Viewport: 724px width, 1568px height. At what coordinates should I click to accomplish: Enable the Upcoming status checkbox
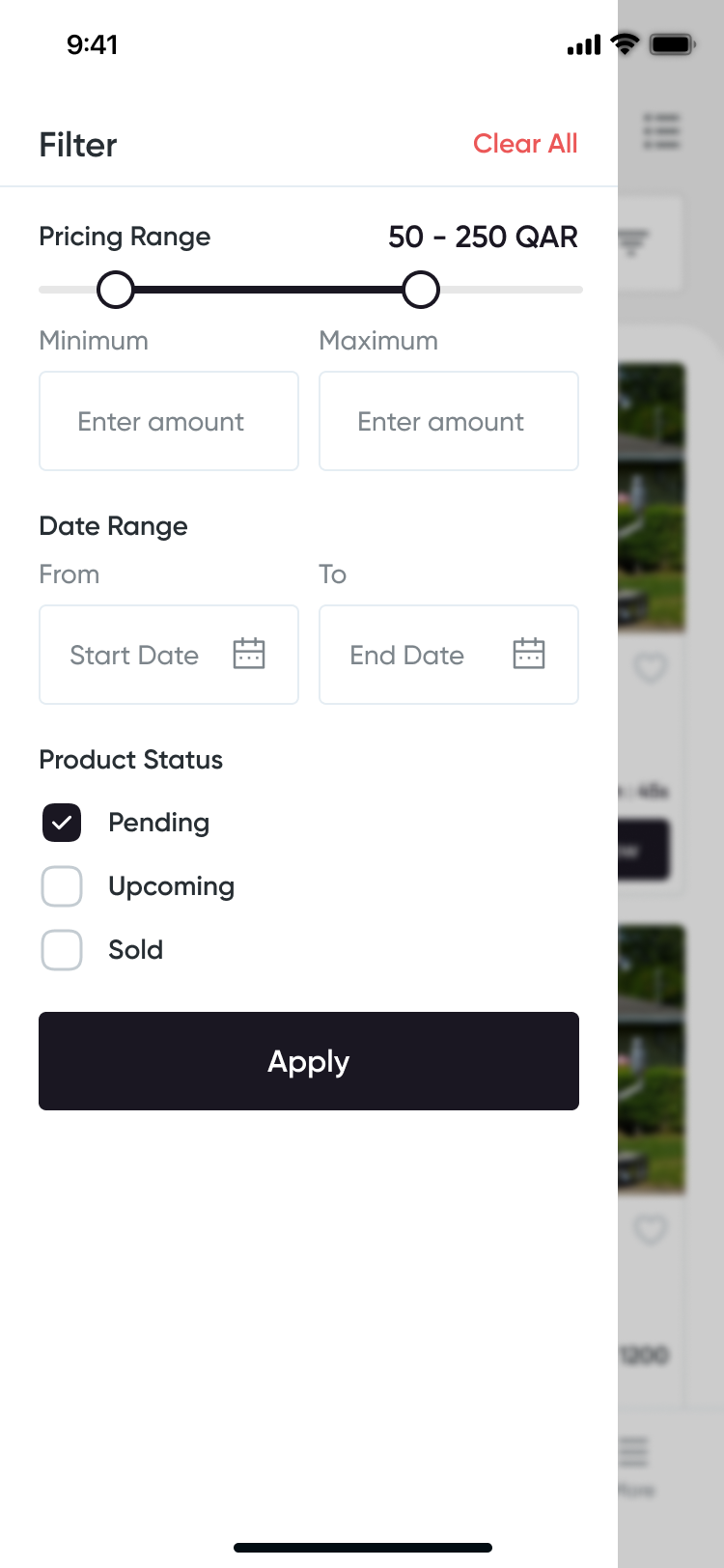(62, 886)
